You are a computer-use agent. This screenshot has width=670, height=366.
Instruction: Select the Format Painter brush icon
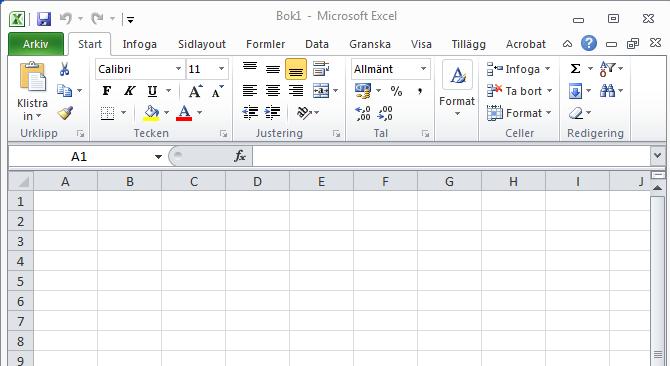click(65, 113)
